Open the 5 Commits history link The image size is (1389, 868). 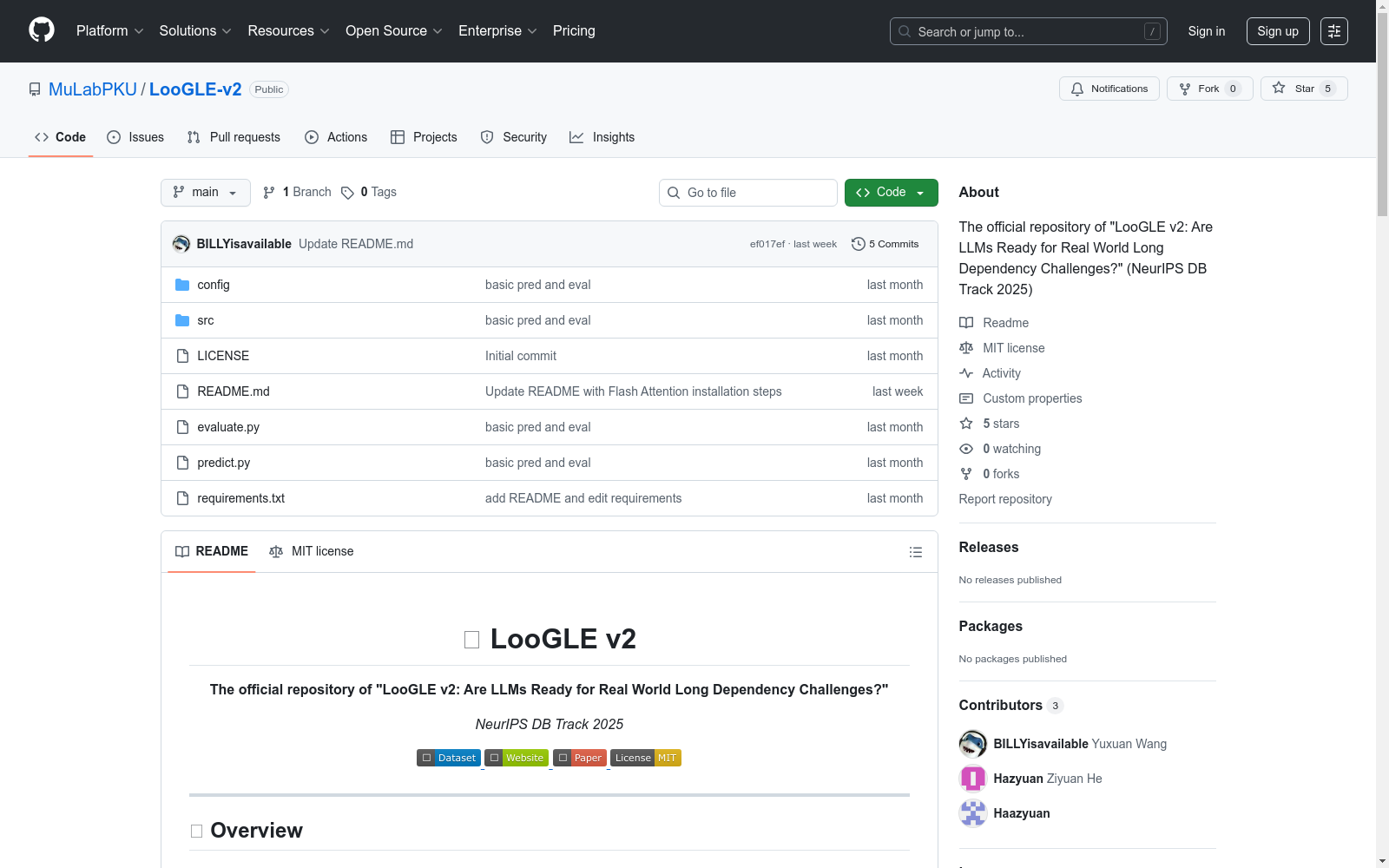[x=885, y=244]
